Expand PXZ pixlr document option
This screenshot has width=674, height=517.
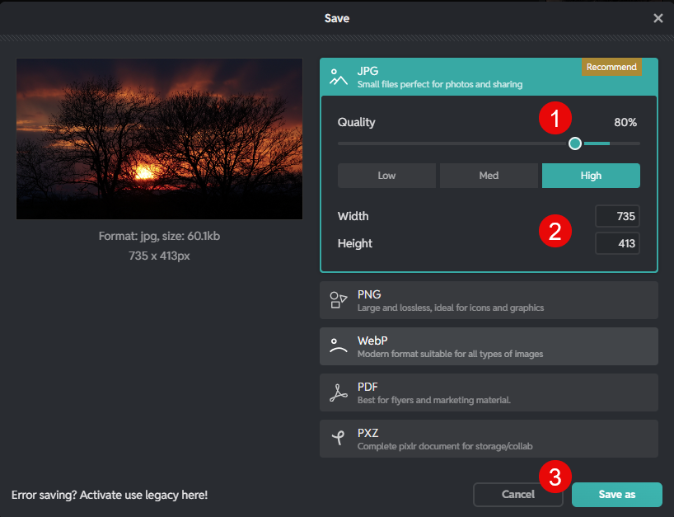(x=489, y=438)
